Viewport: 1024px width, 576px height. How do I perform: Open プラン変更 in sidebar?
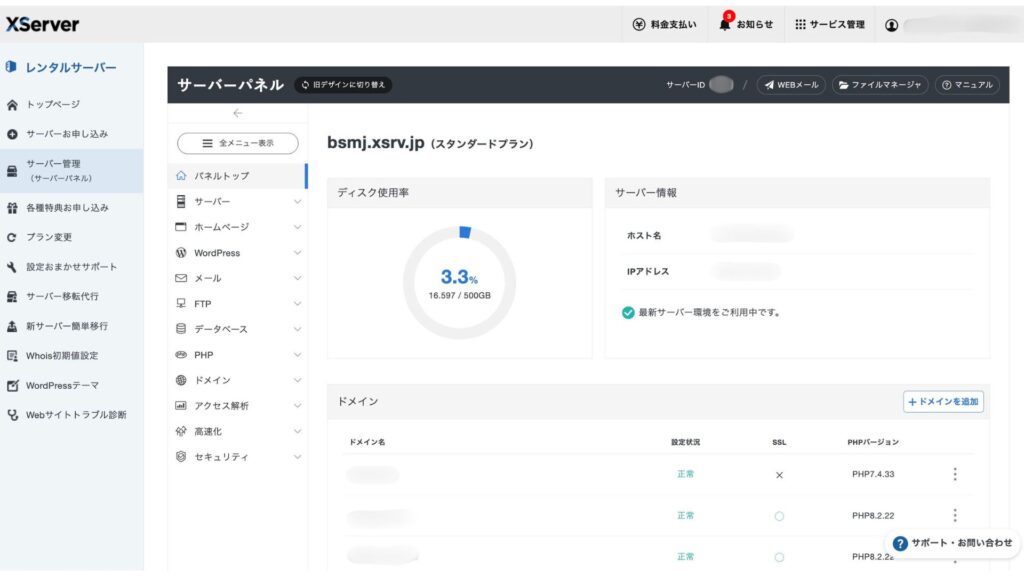pos(49,237)
